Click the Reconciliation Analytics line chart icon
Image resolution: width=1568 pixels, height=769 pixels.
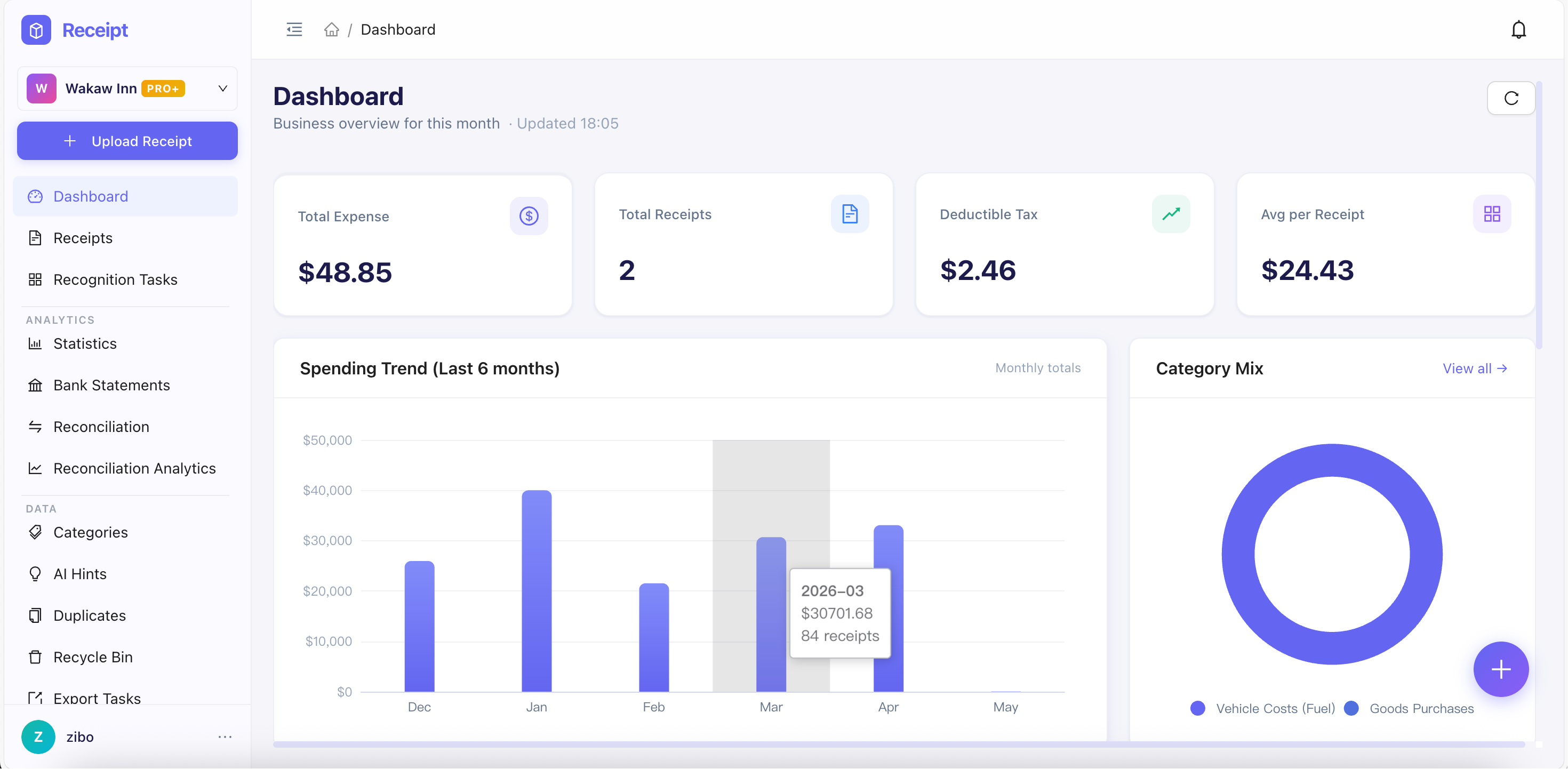point(35,468)
